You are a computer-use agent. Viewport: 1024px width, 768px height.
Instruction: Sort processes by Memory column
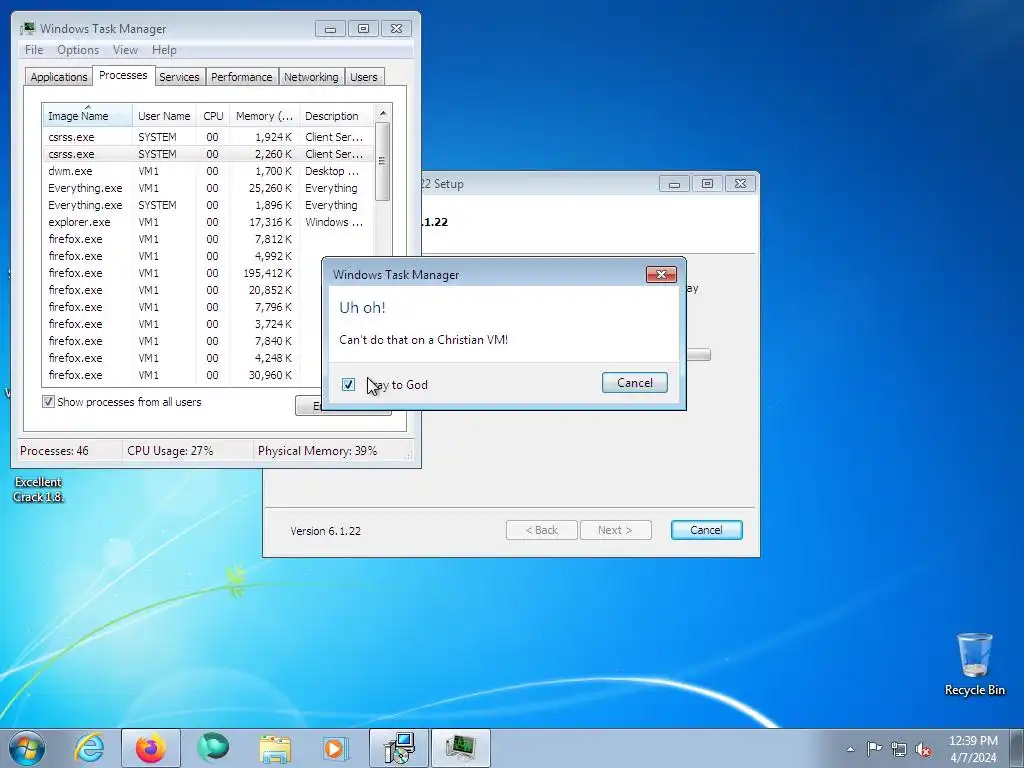264,116
